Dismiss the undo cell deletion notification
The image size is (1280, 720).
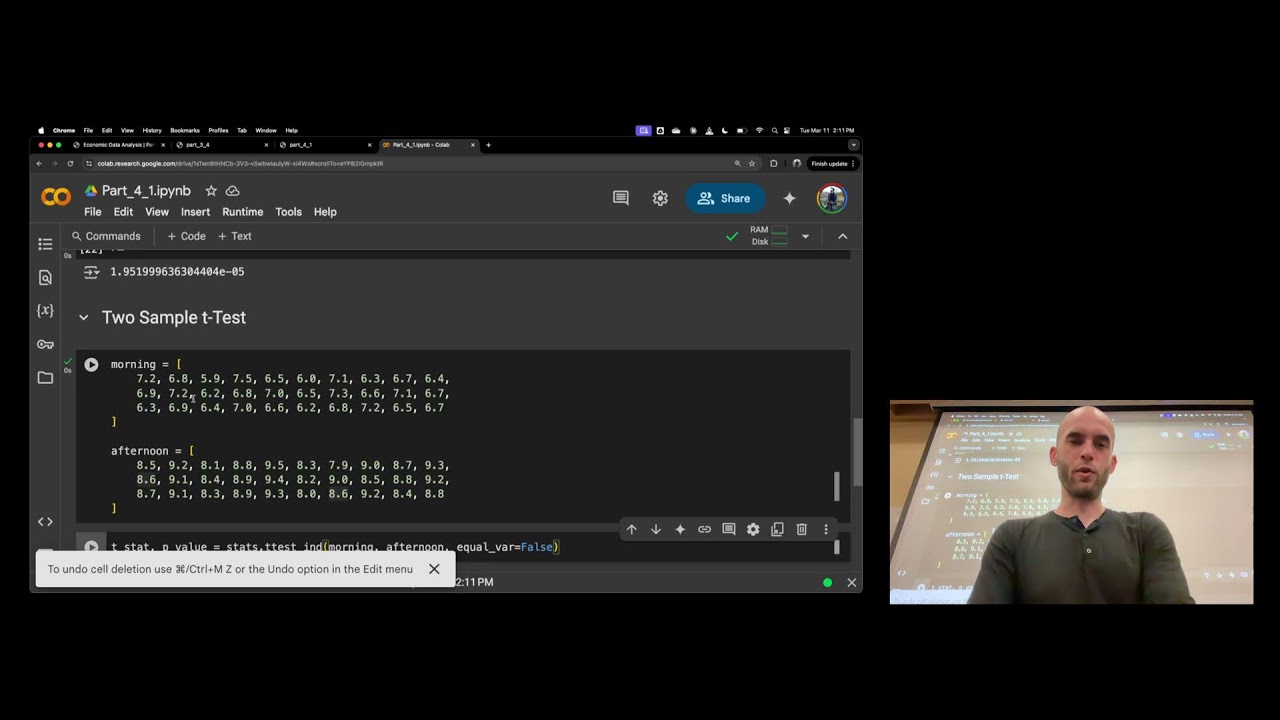click(434, 569)
